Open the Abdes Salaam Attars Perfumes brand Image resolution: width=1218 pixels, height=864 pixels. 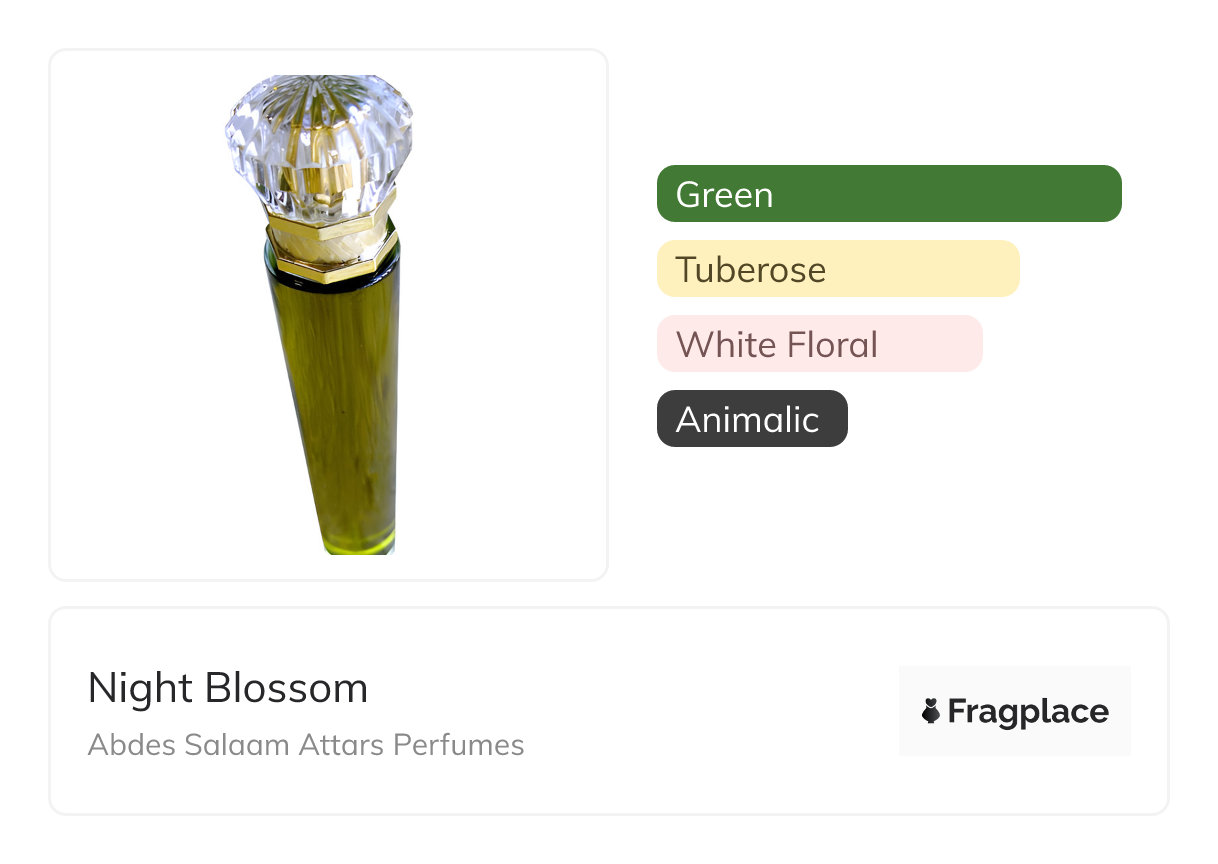click(306, 745)
